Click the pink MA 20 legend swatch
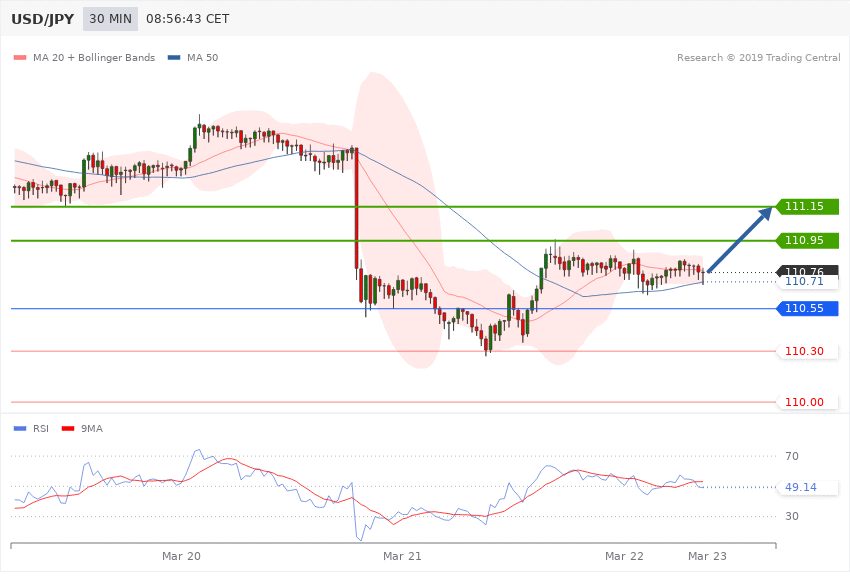This screenshot has height=576, width=850. pos(20,57)
